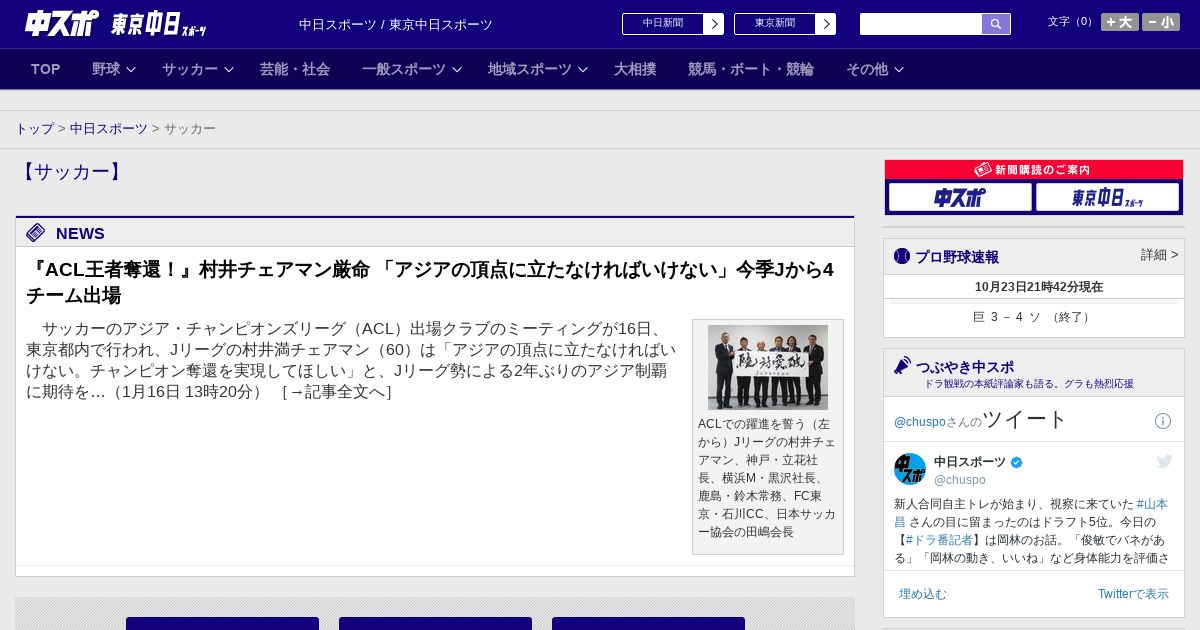Open the ACL meeting photo thumbnail
The image size is (1200, 630).
click(x=768, y=367)
